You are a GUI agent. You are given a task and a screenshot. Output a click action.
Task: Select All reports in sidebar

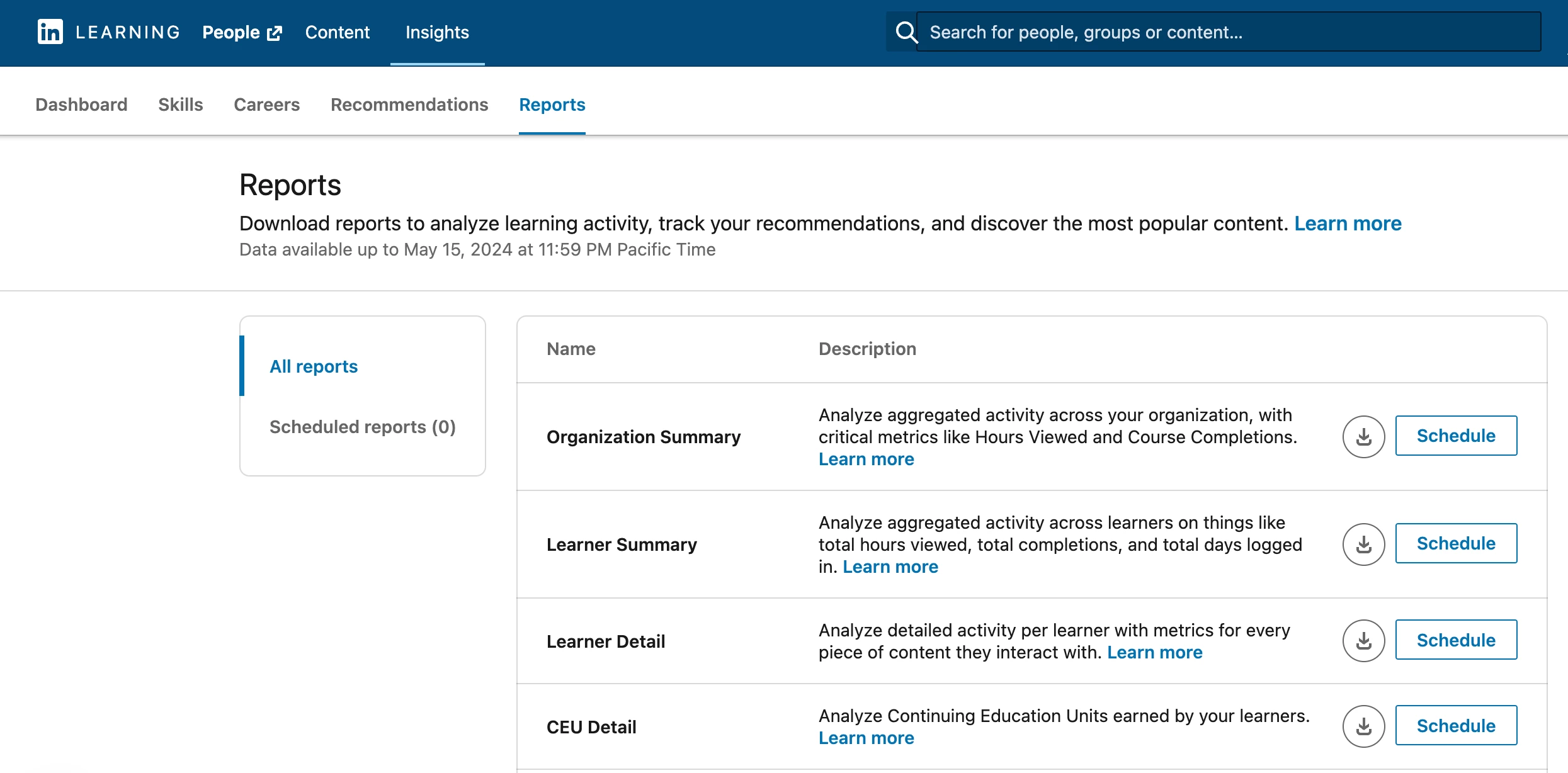coord(314,366)
